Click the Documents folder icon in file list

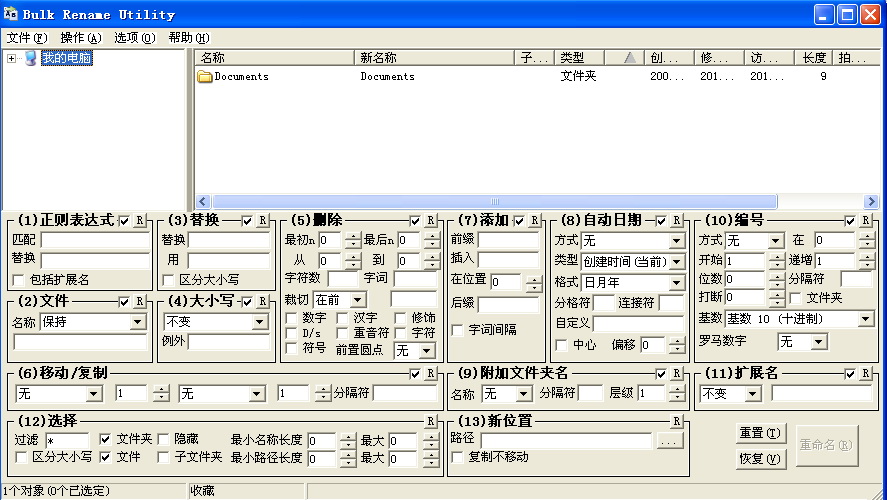pyautogui.click(x=204, y=76)
